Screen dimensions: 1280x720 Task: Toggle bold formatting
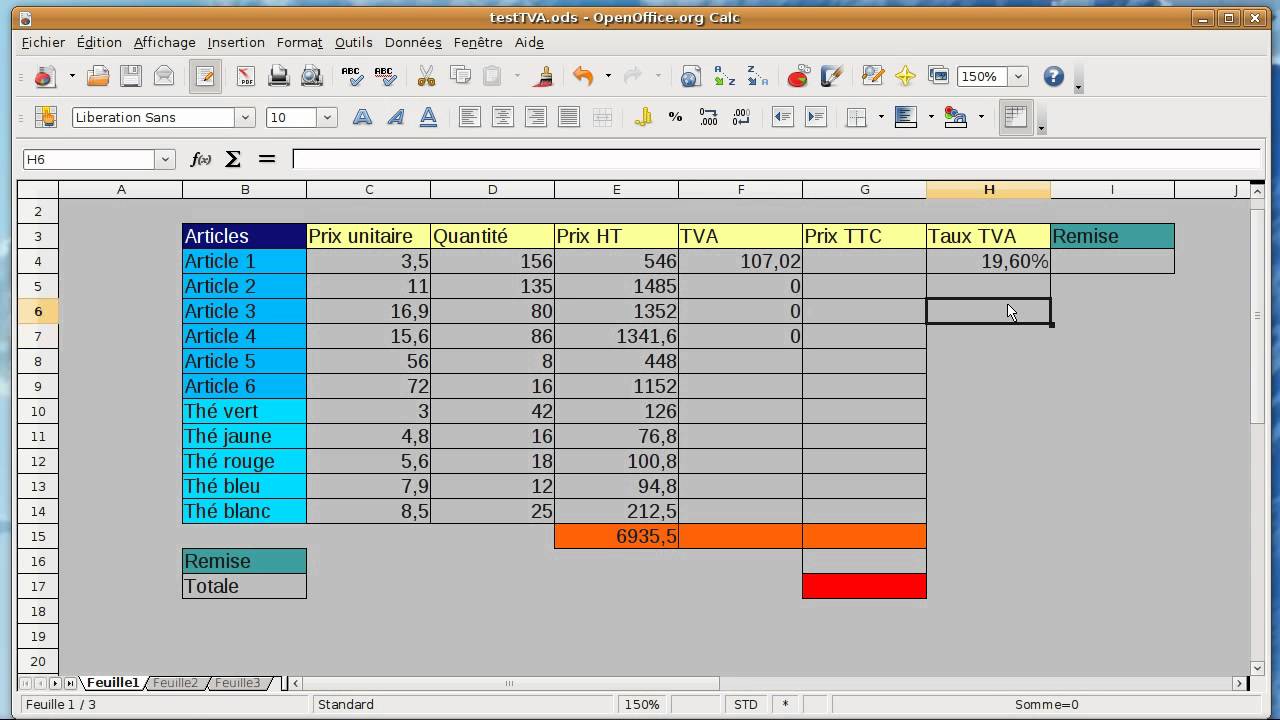click(362, 117)
